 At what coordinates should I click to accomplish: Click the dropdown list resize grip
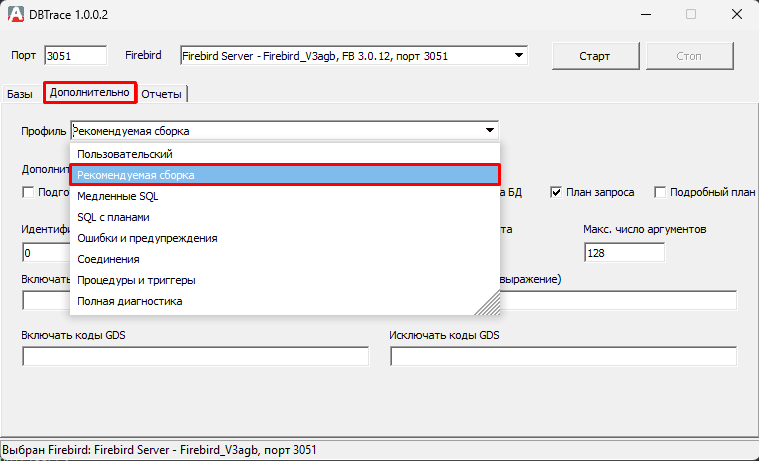point(488,303)
